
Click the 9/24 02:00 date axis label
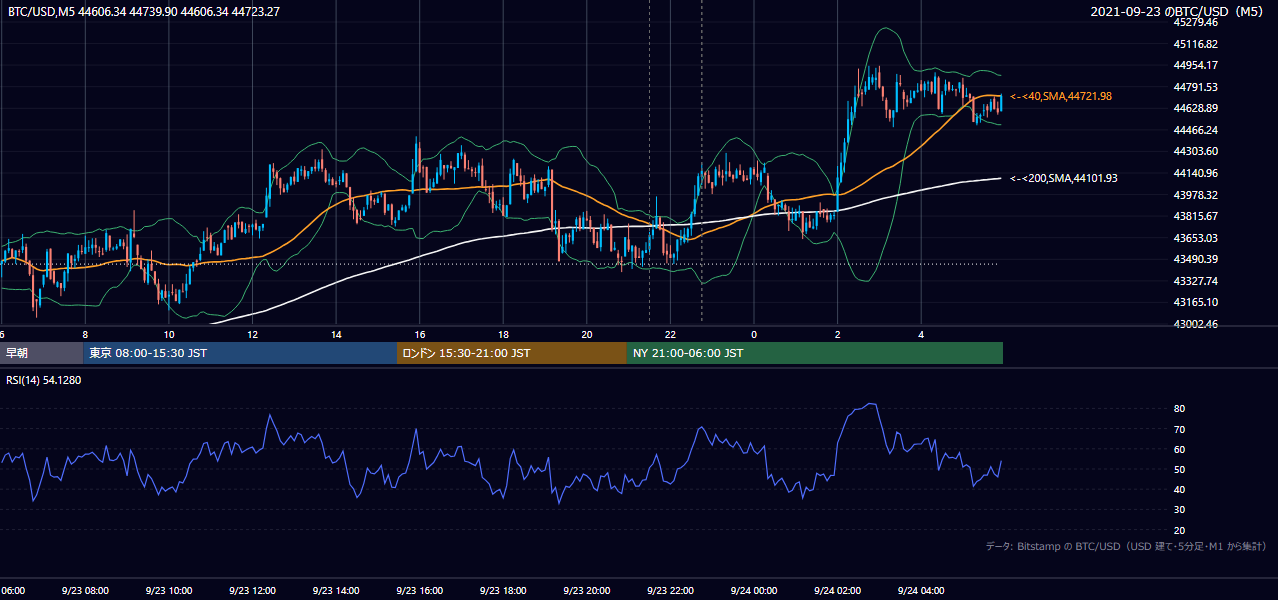[837, 591]
